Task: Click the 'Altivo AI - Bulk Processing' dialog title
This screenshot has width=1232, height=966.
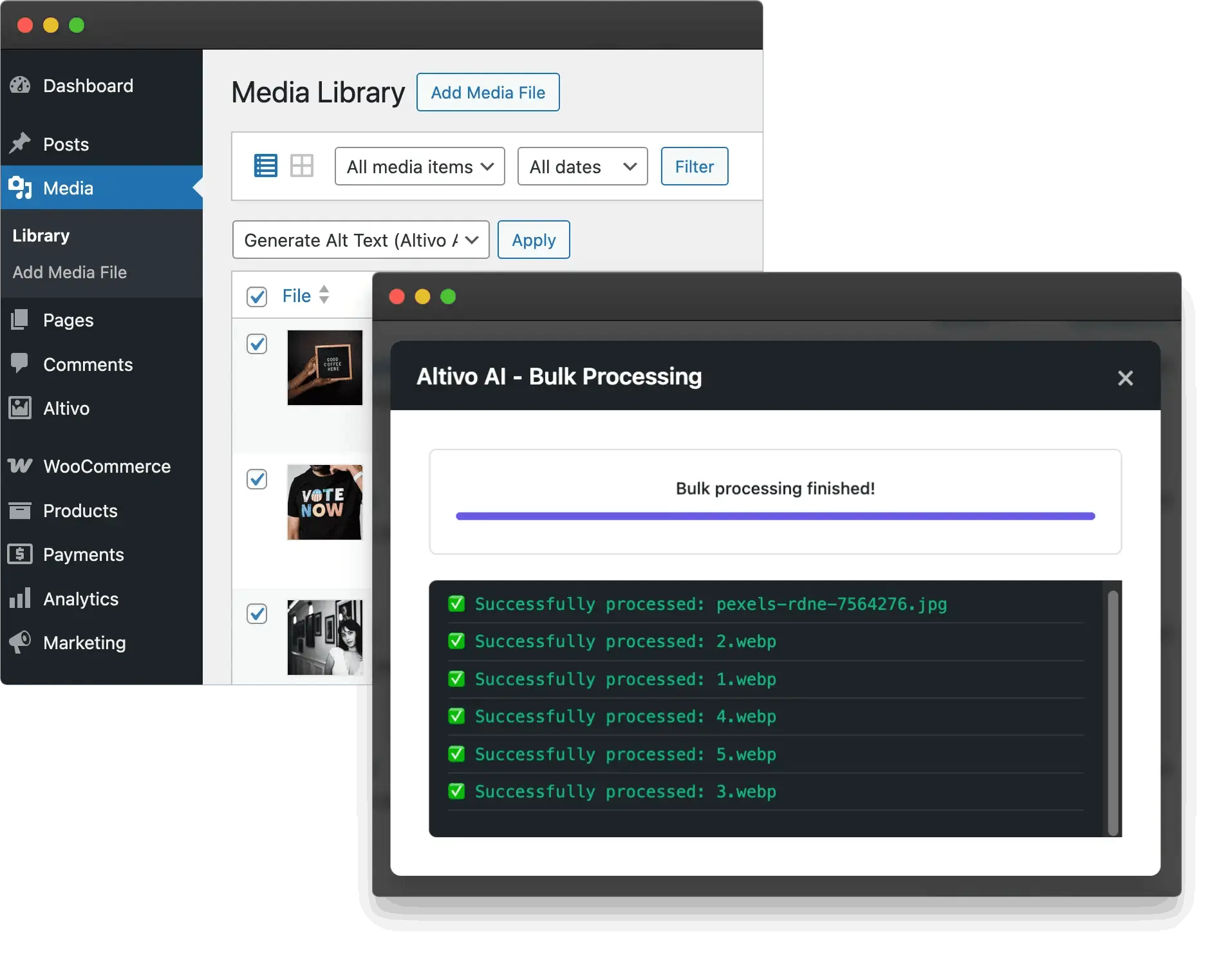Action: [x=559, y=376]
